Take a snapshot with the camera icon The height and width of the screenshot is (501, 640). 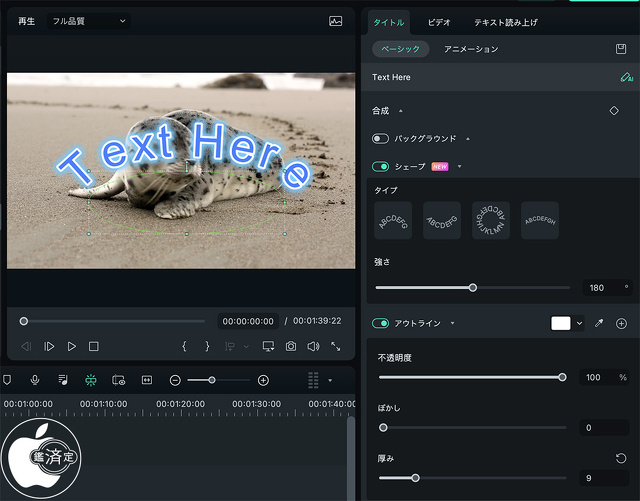point(291,347)
